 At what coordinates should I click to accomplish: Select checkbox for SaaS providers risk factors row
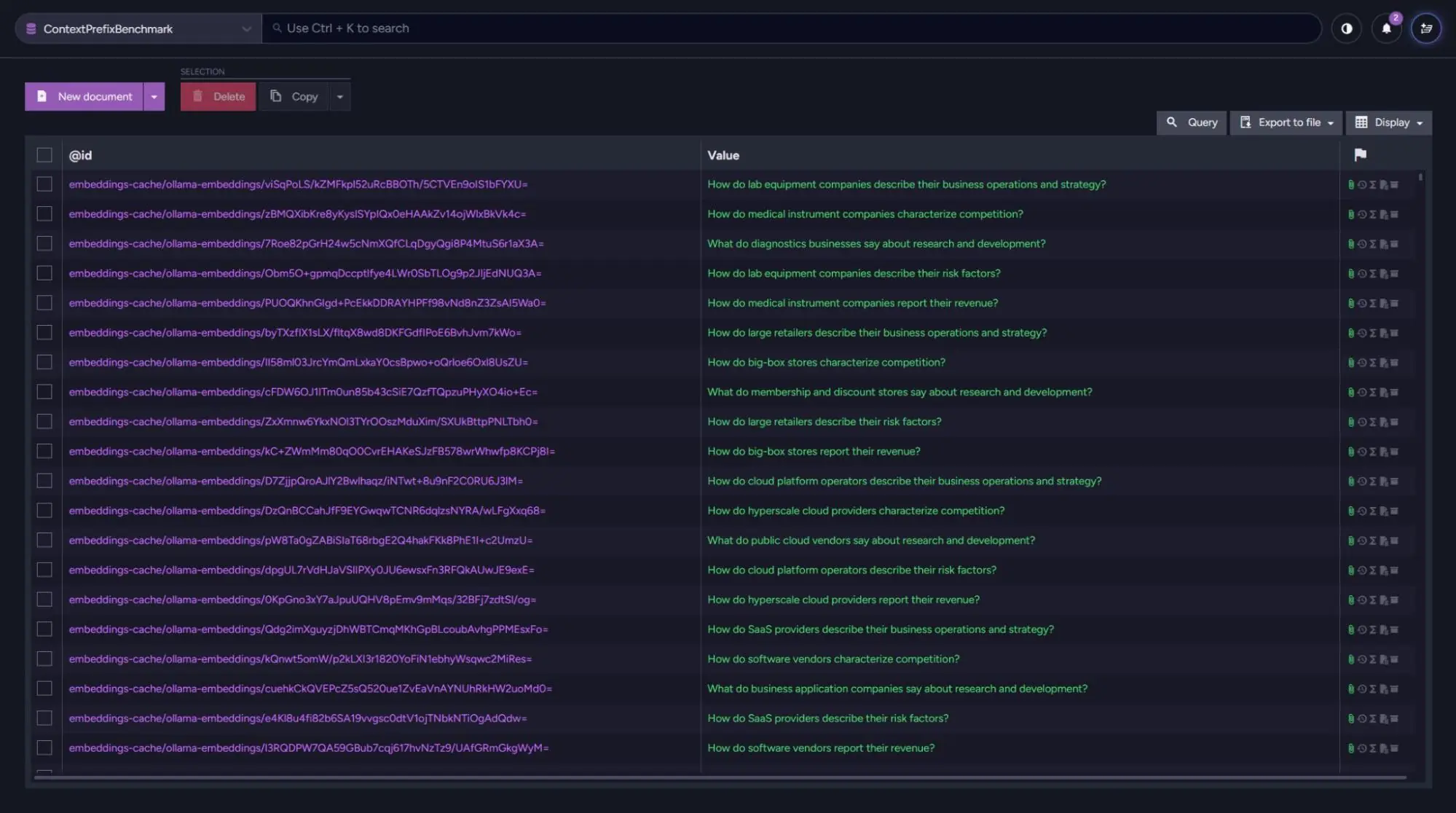tap(44, 718)
